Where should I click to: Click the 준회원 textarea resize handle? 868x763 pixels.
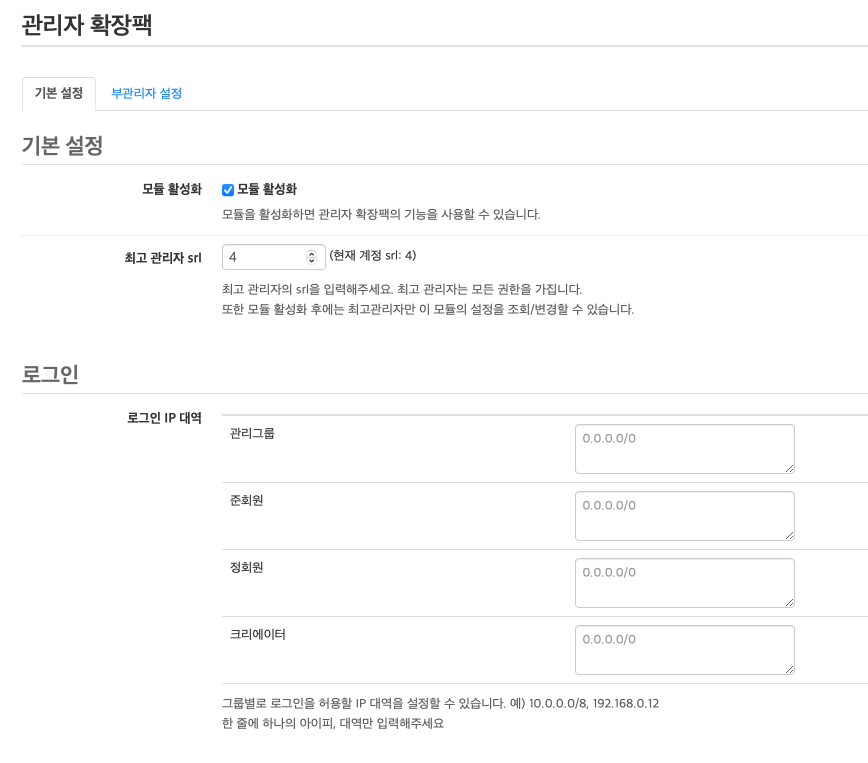pyautogui.click(x=789, y=535)
